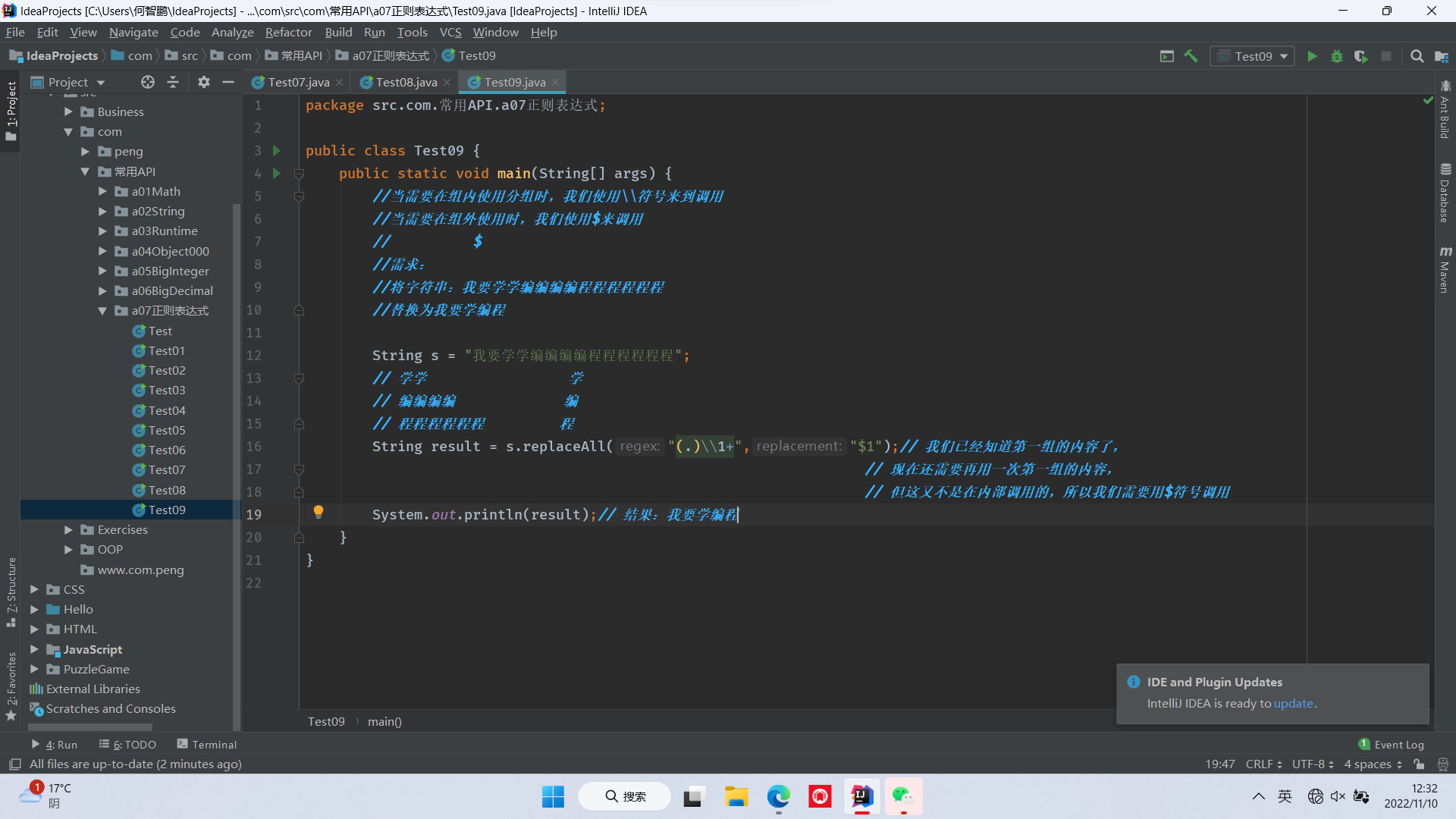Click the Build project hammer icon

1191,56
